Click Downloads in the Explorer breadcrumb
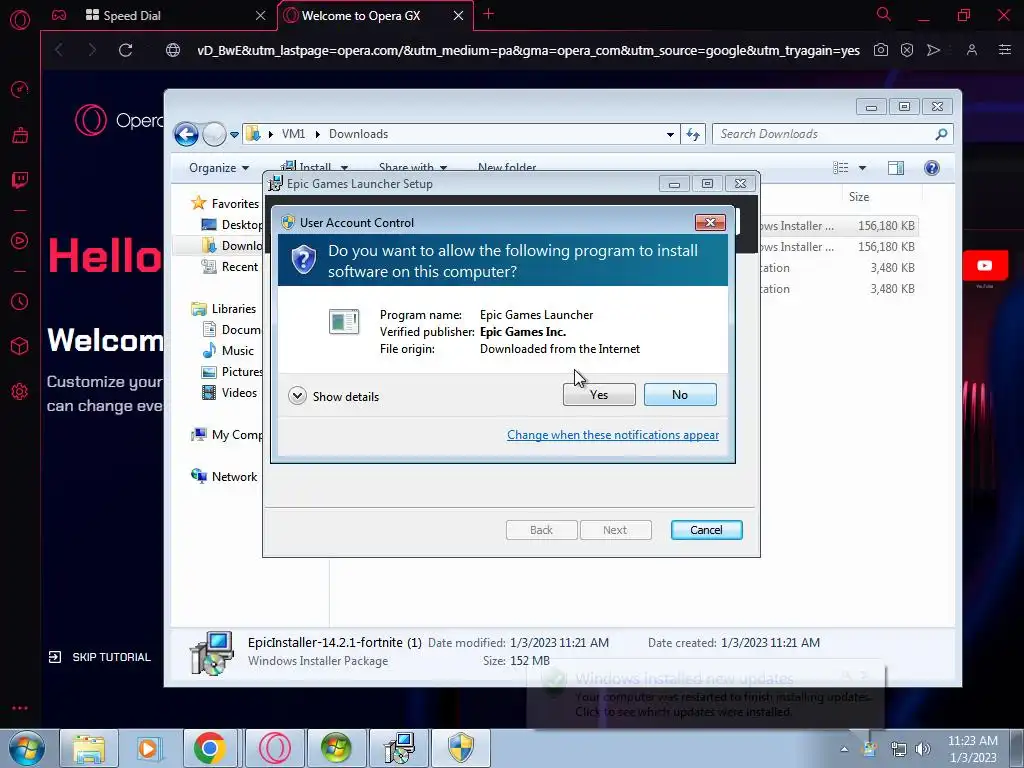Viewport: 1024px width, 768px height. pyautogui.click(x=359, y=134)
